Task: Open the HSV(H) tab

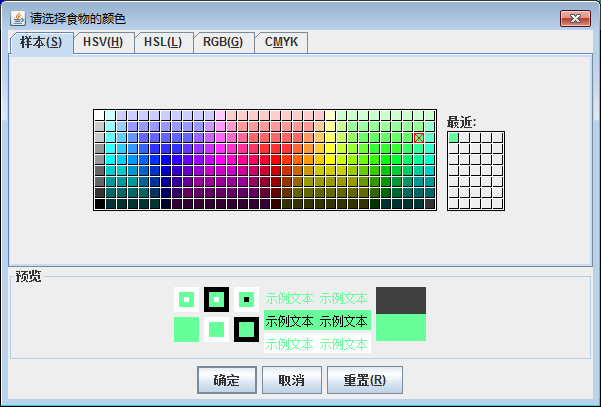Action: 103,42
